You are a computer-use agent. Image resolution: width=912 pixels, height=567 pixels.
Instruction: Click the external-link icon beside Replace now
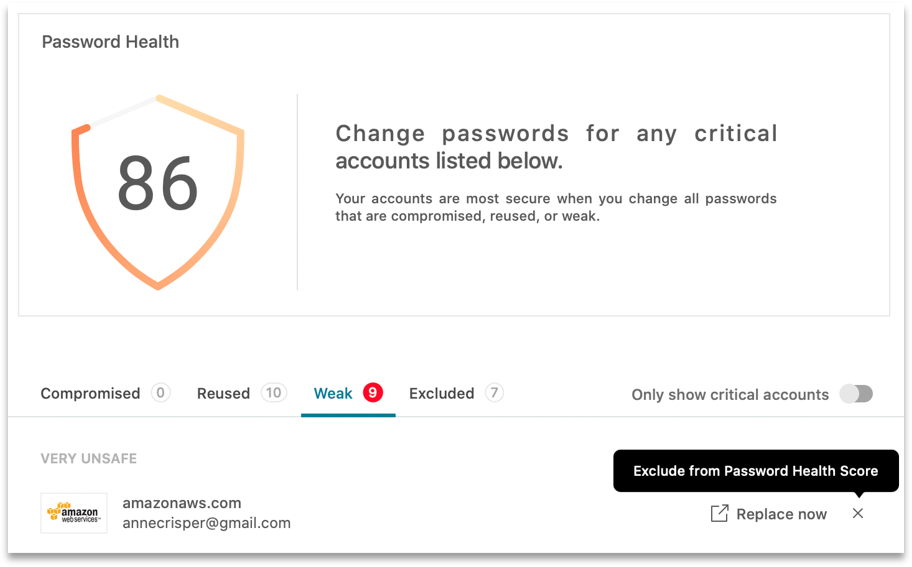[x=719, y=513]
